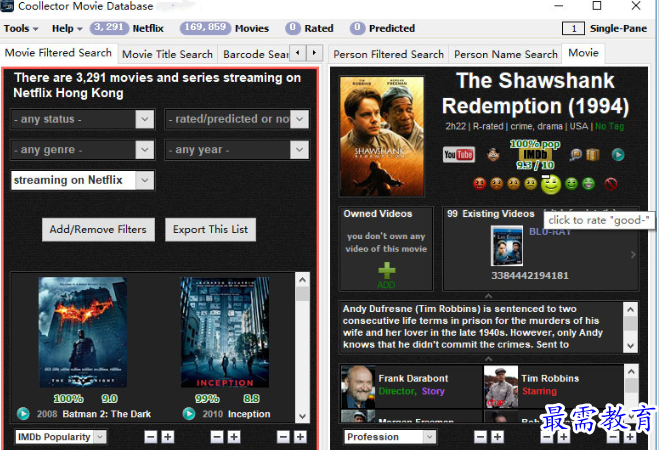The height and width of the screenshot is (450, 664).
Task: Switch to Person Name Search tab
Action: tap(506, 55)
